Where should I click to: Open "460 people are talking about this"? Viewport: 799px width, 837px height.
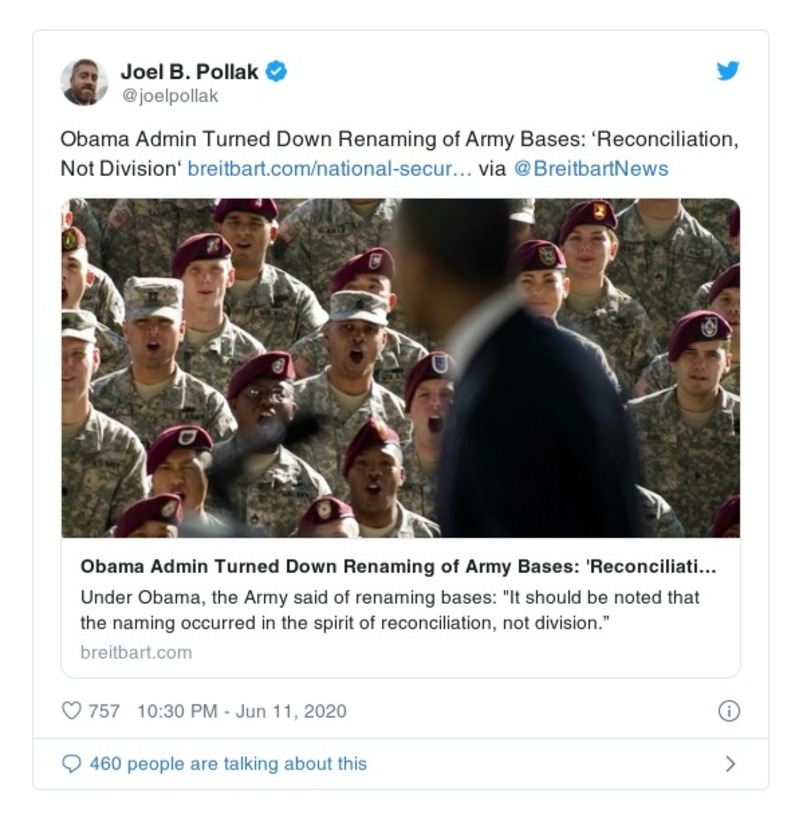point(228,764)
